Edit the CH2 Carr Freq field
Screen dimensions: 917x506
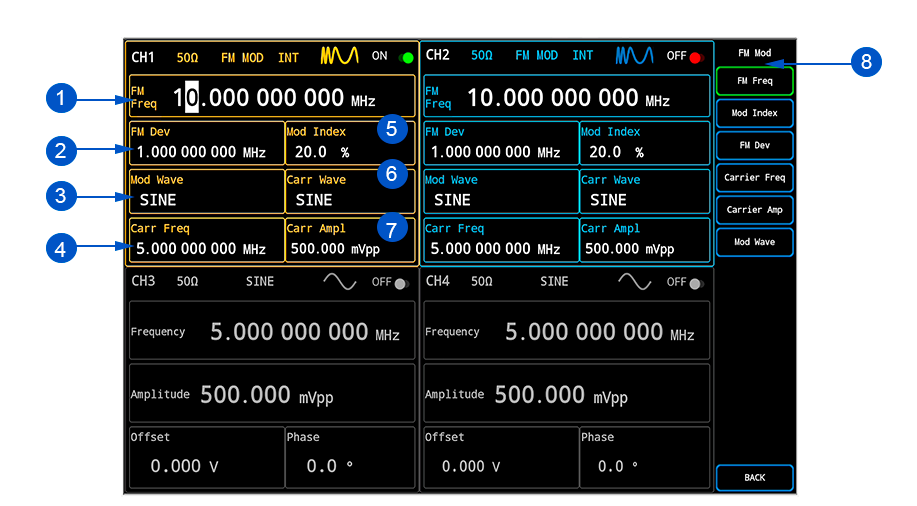point(501,240)
